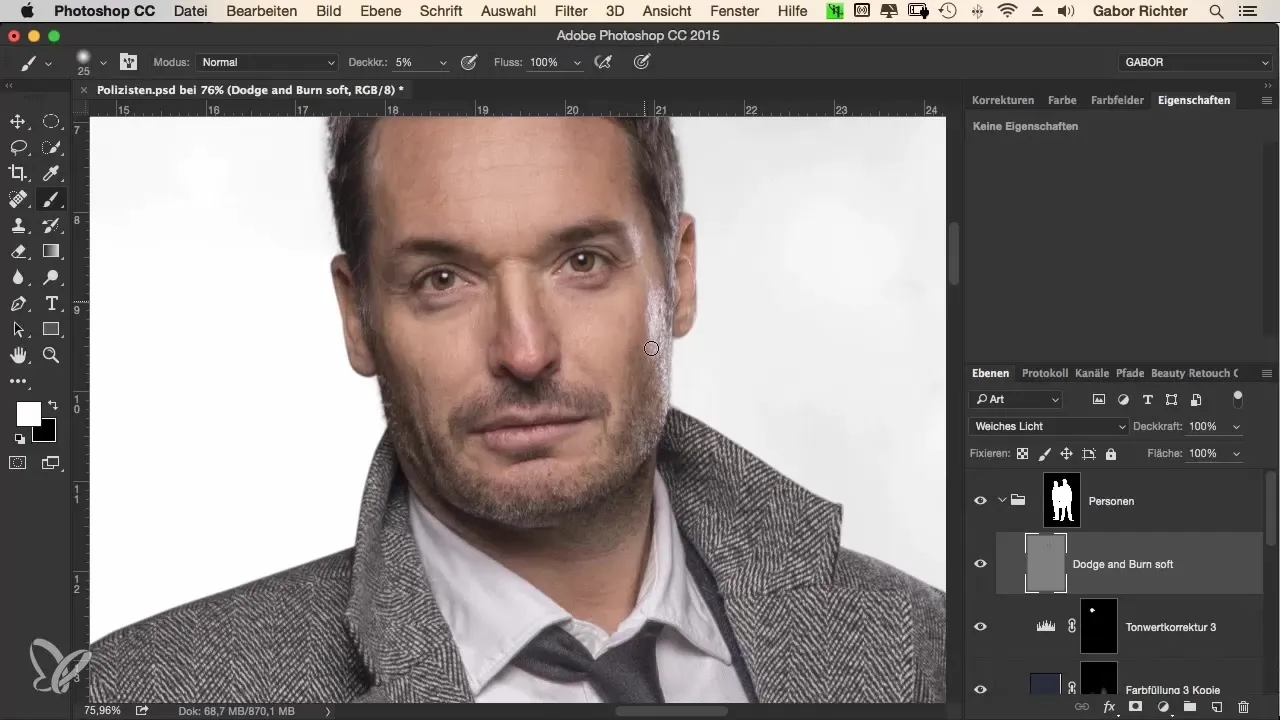This screenshot has width=1280, height=720.
Task: Select the Healing Brush tool
Action: 18,199
